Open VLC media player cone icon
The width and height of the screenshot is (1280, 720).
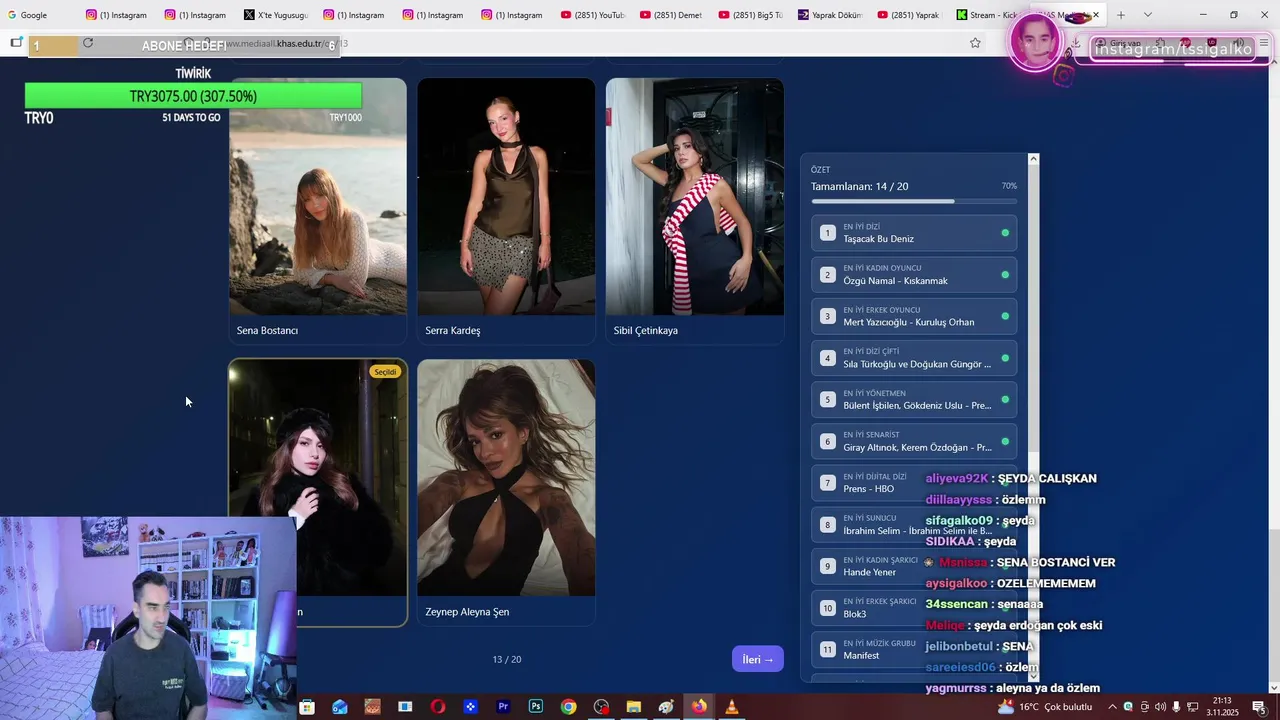pyautogui.click(x=731, y=707)
